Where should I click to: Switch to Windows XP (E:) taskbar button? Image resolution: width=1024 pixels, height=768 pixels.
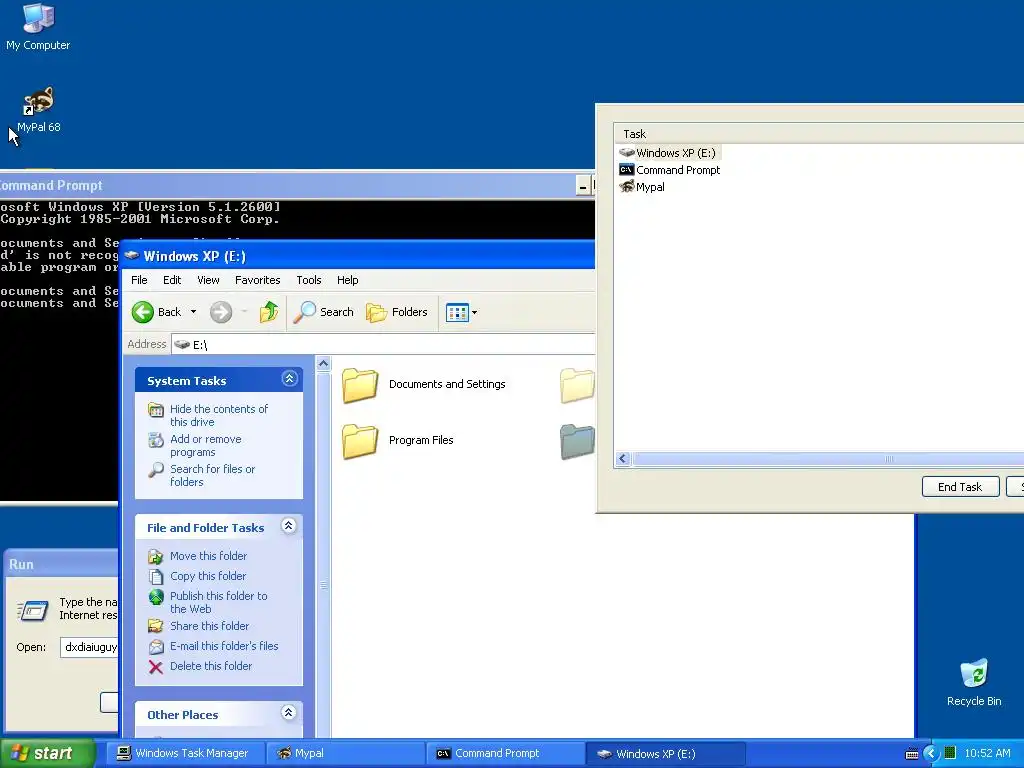667,753
